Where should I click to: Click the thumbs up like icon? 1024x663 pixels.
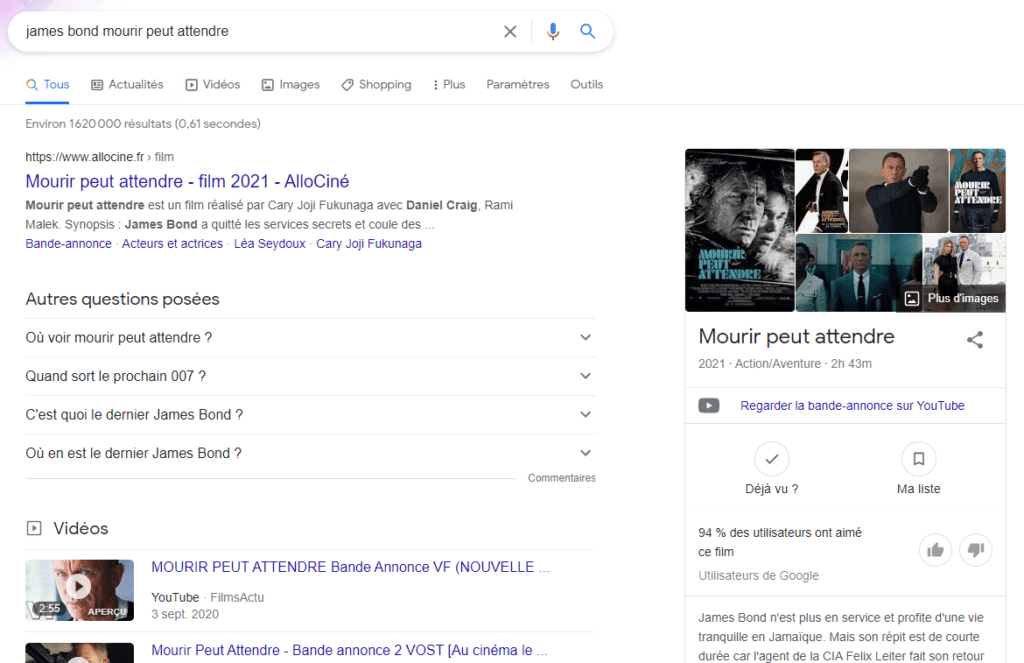click(935, 549)
